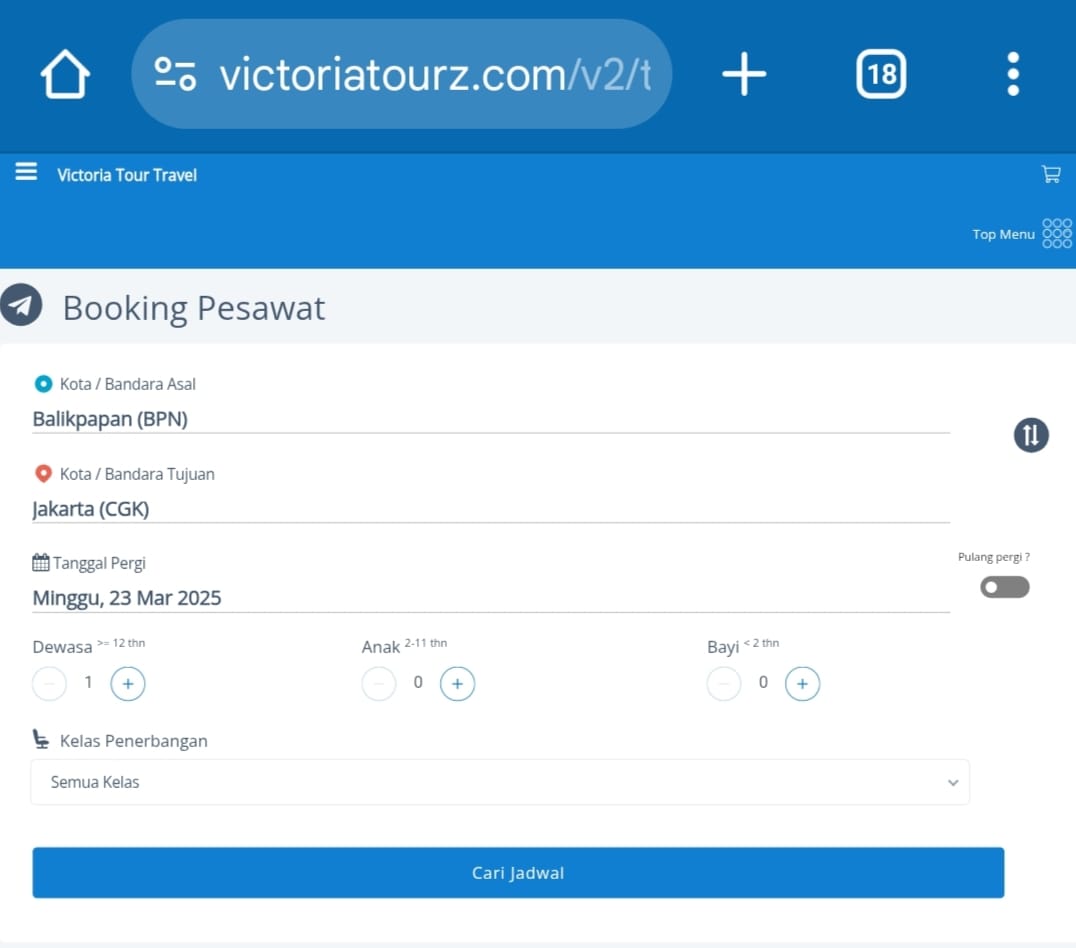Click the calendar icon beside Tanggal Pergi

pyautogui.click(x=40, y=562)
